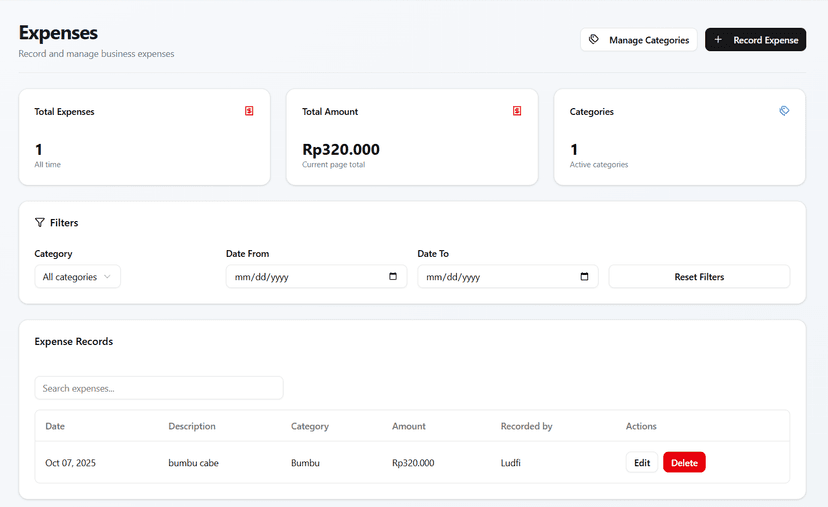Select the Rp320.000 amount cell in table
Viewport: 828px width, 507px height.
tap(413, 463)
